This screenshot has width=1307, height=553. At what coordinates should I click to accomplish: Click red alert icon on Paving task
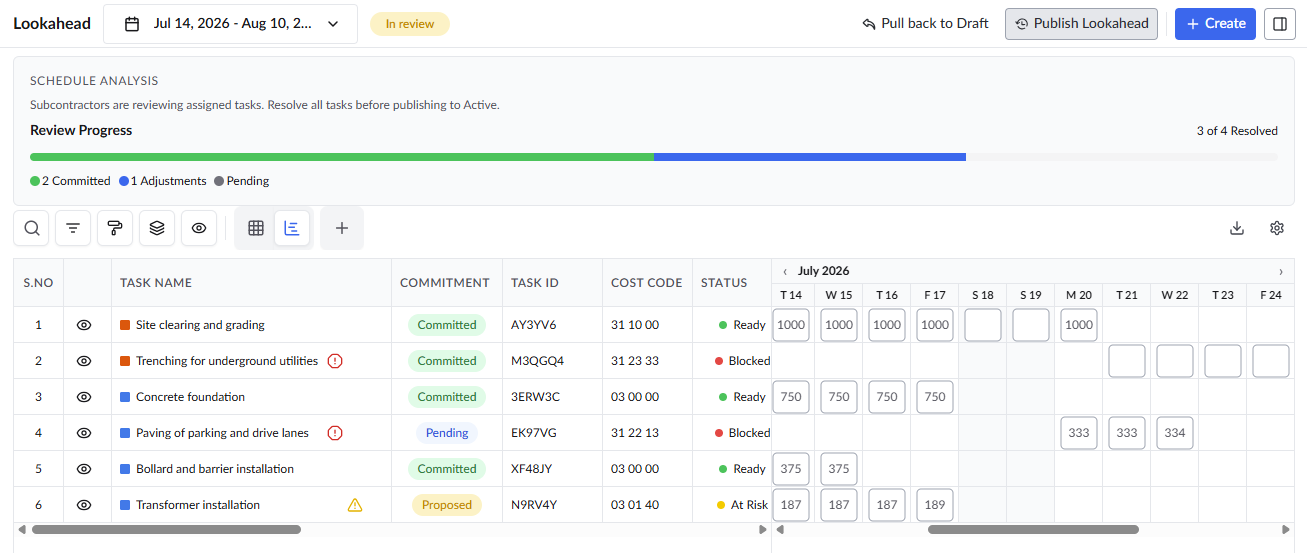click(335, 433)
